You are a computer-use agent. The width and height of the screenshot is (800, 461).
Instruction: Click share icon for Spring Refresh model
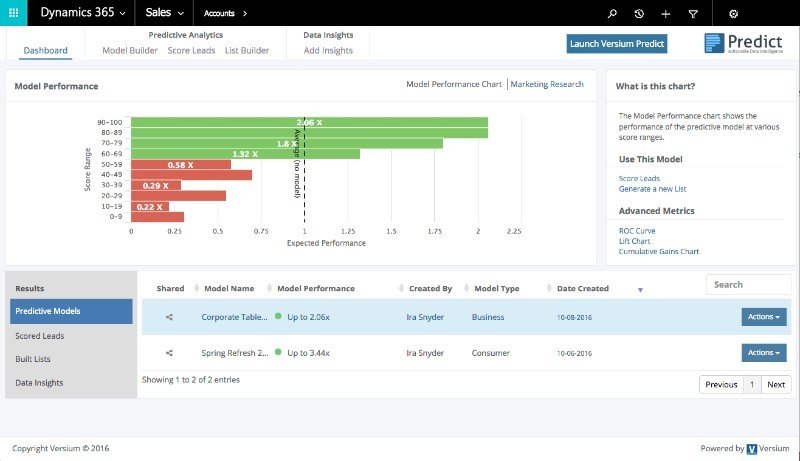click(x=169, y=353)
